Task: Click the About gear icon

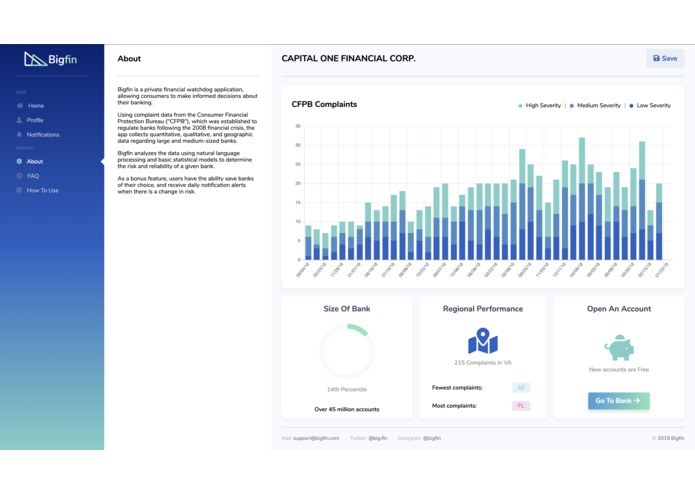Action: click(x=19, y=161)
